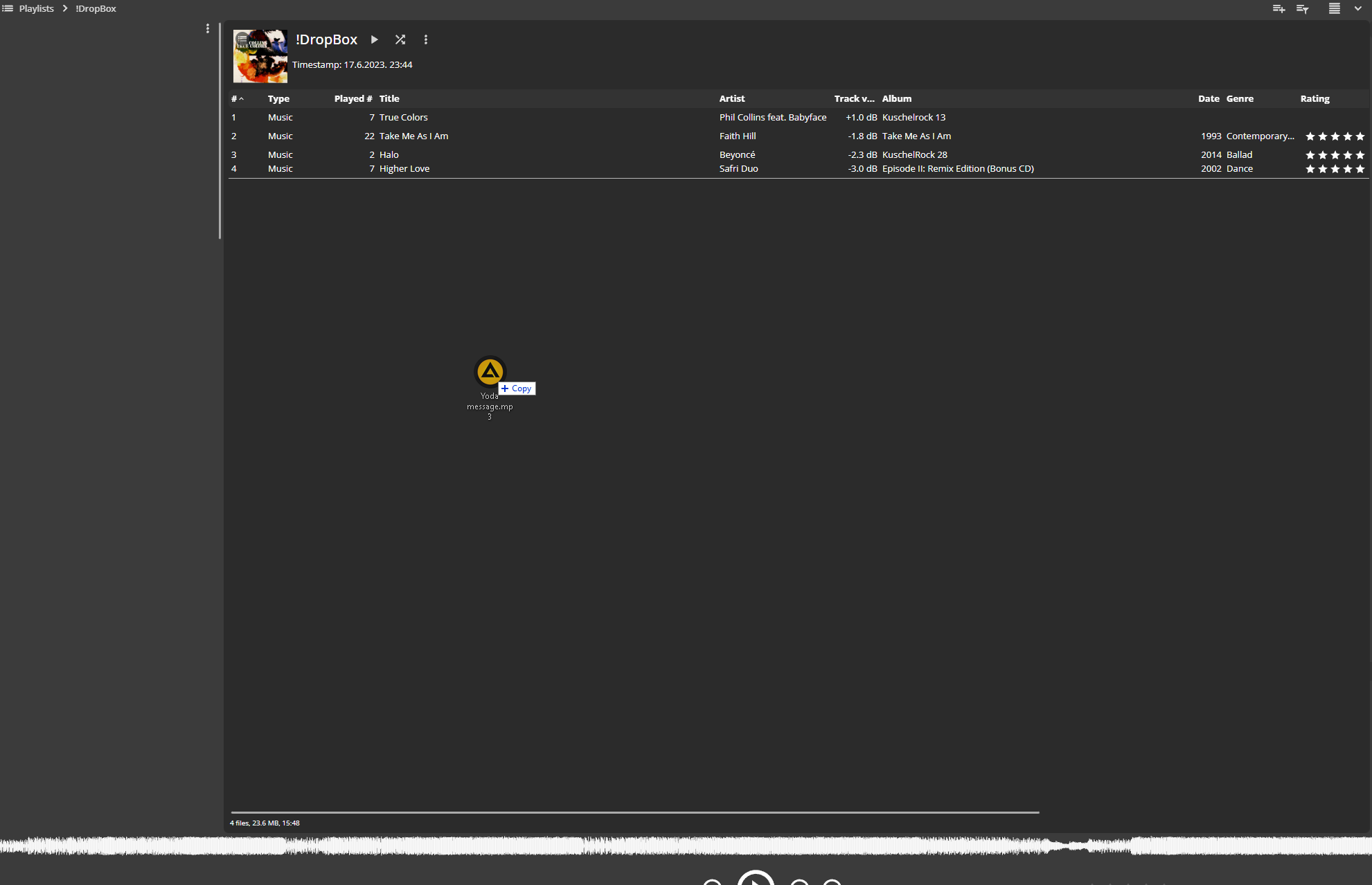Image resolution: width=1372 pixels, height=885 pixels.
Task: Set the rating stars for Halo
Action: click(1335, 155)
